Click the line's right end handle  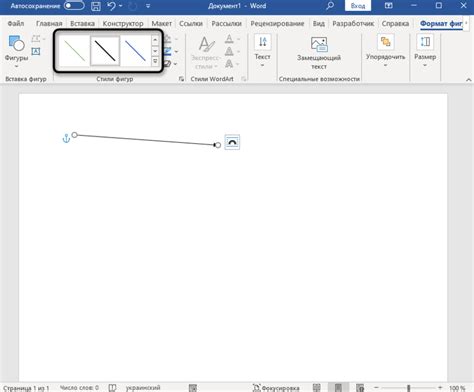218,145
